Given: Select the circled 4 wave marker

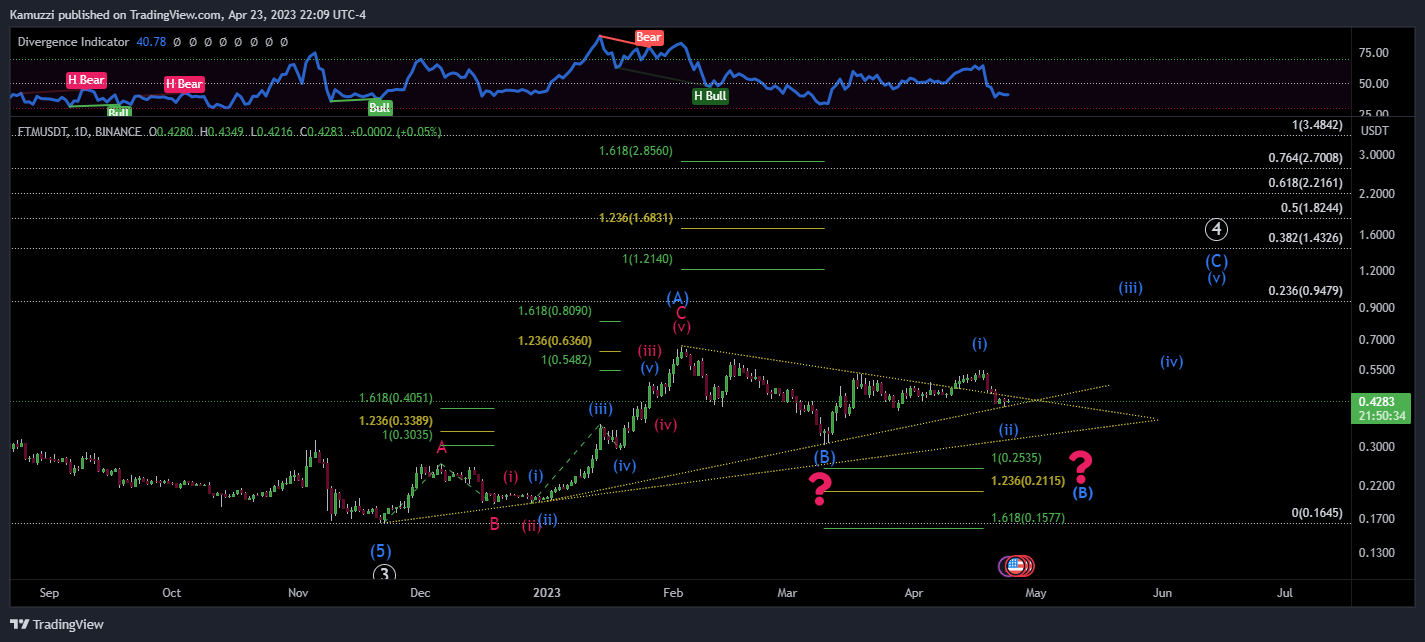Looking at the screenshot, I should point(1216,229).
